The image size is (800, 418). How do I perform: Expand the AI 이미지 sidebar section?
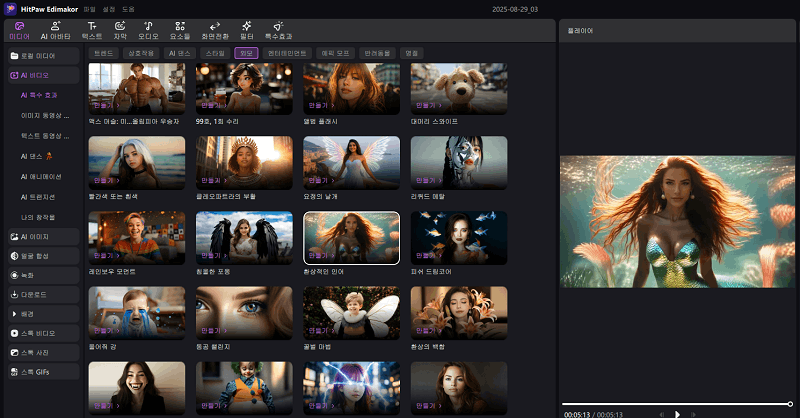pos(42,237)
